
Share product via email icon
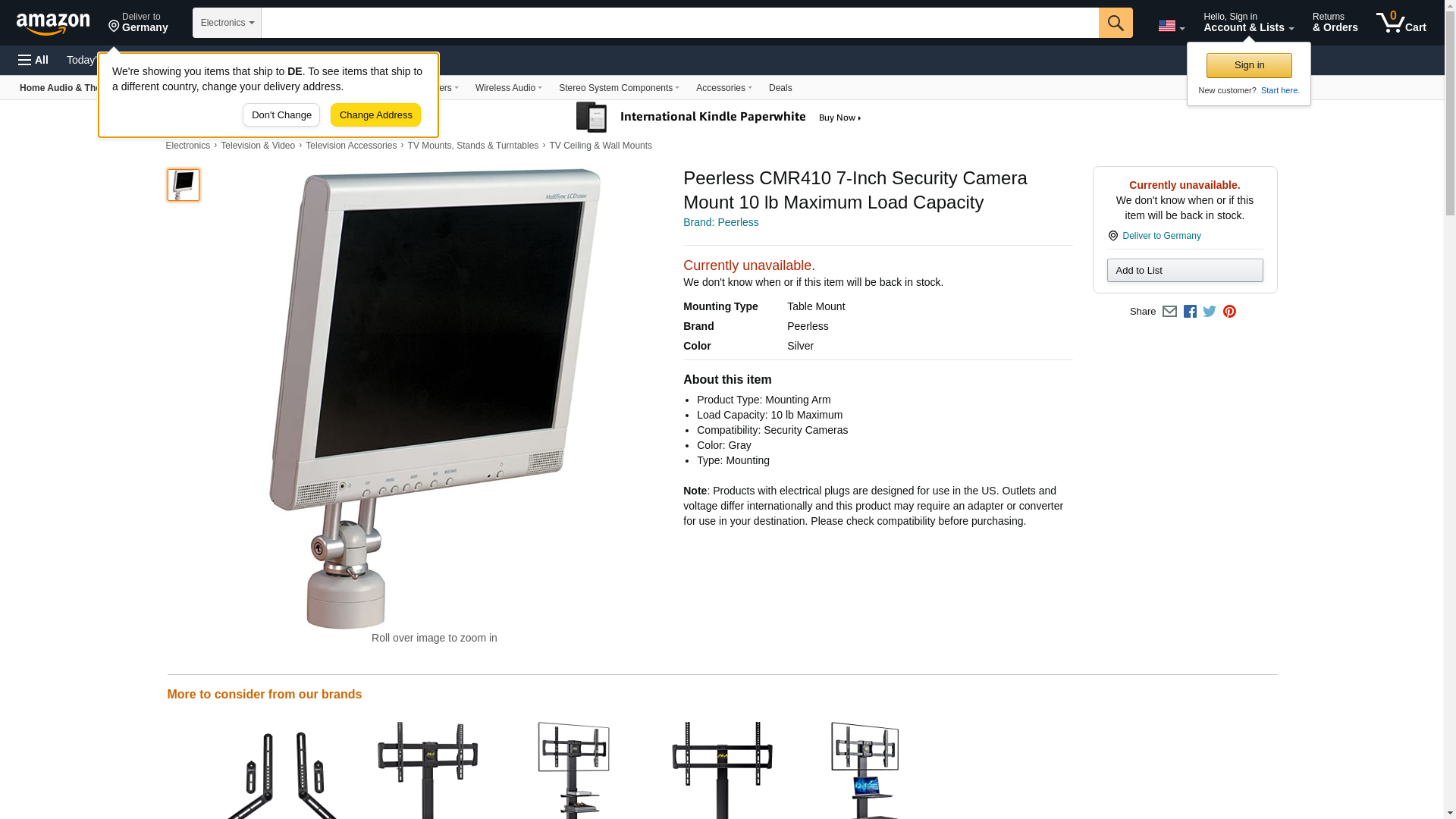coord(1169,312)
